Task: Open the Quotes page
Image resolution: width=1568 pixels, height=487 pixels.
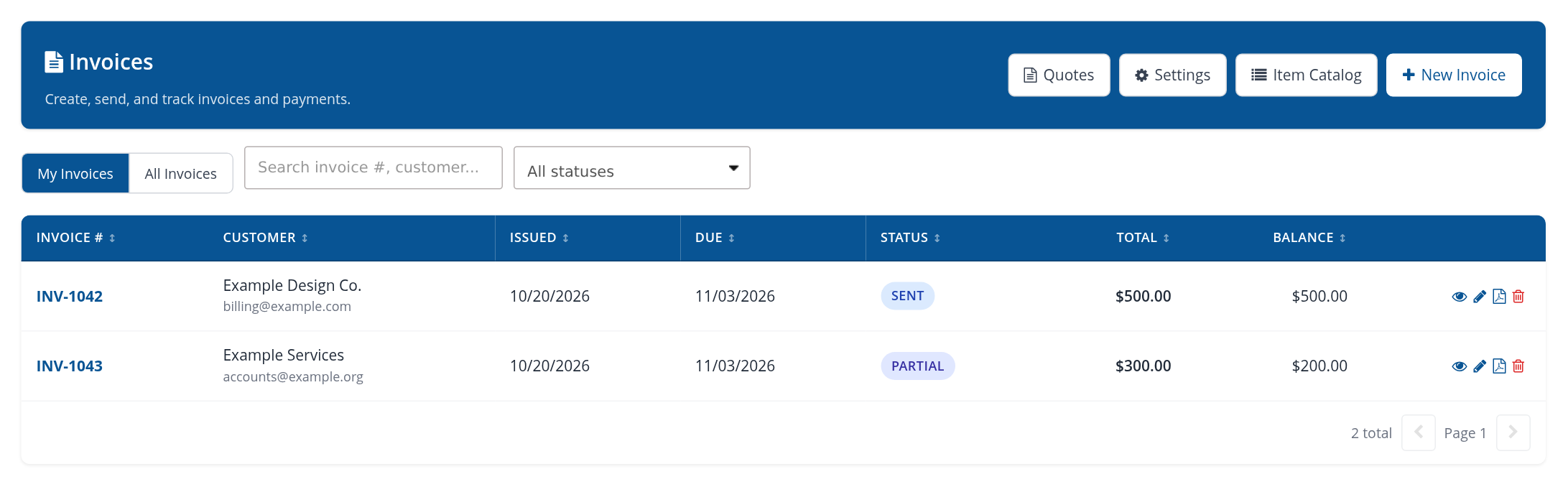Action: pos(1059,75)
